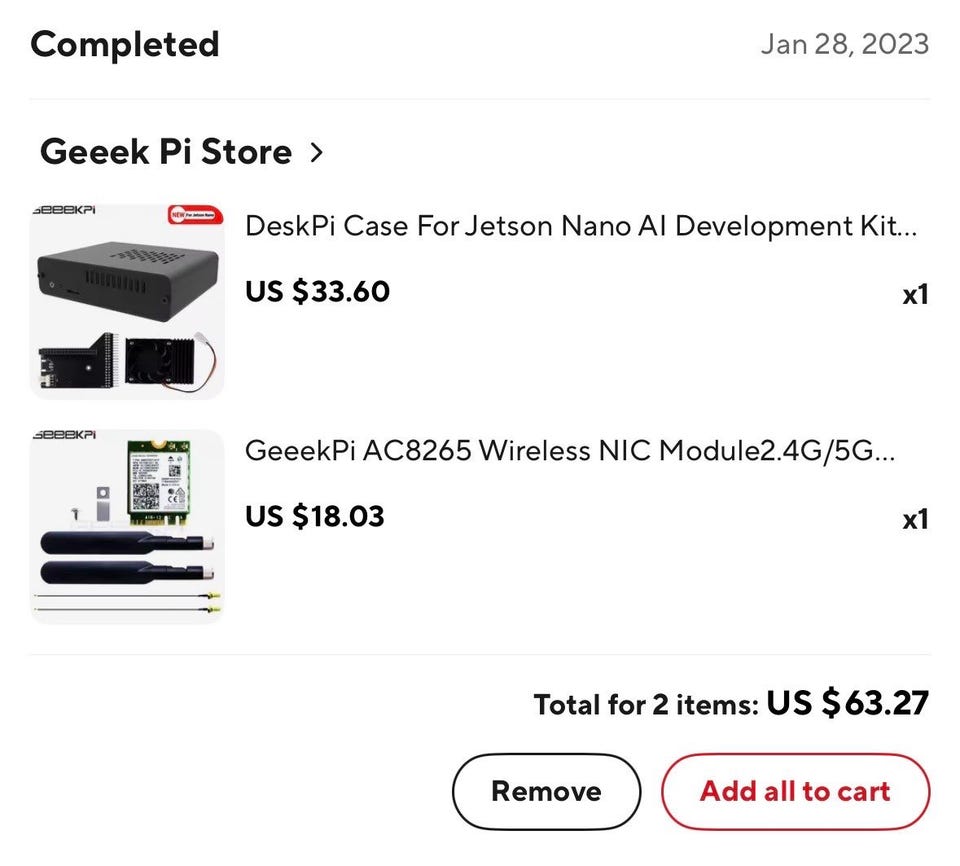Open the Geeek Pi Store page
The image size is (960, 866).
(165, 152)
